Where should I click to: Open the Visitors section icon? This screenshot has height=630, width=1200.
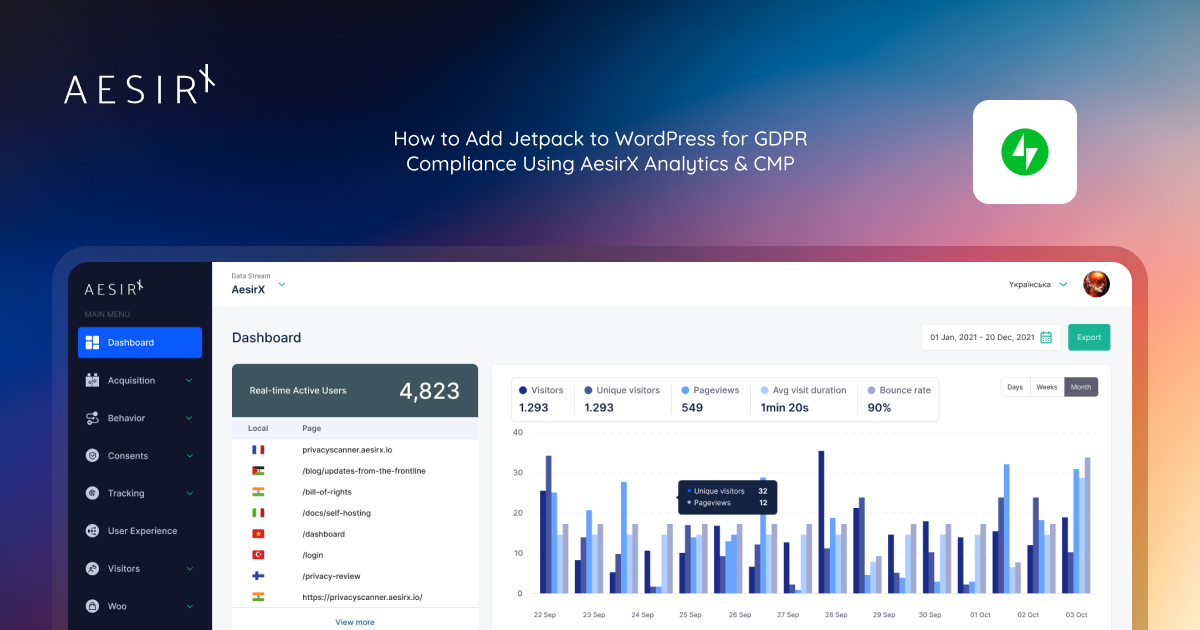pyautogui.click(x=92, y=568)
